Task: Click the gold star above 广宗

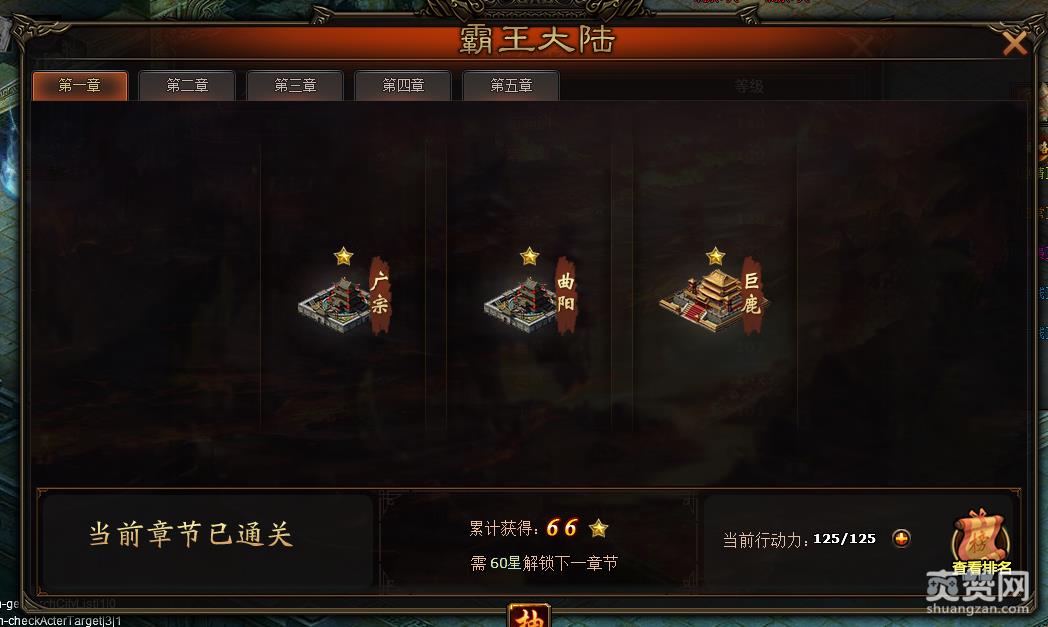Action: [x=344, y=256]
